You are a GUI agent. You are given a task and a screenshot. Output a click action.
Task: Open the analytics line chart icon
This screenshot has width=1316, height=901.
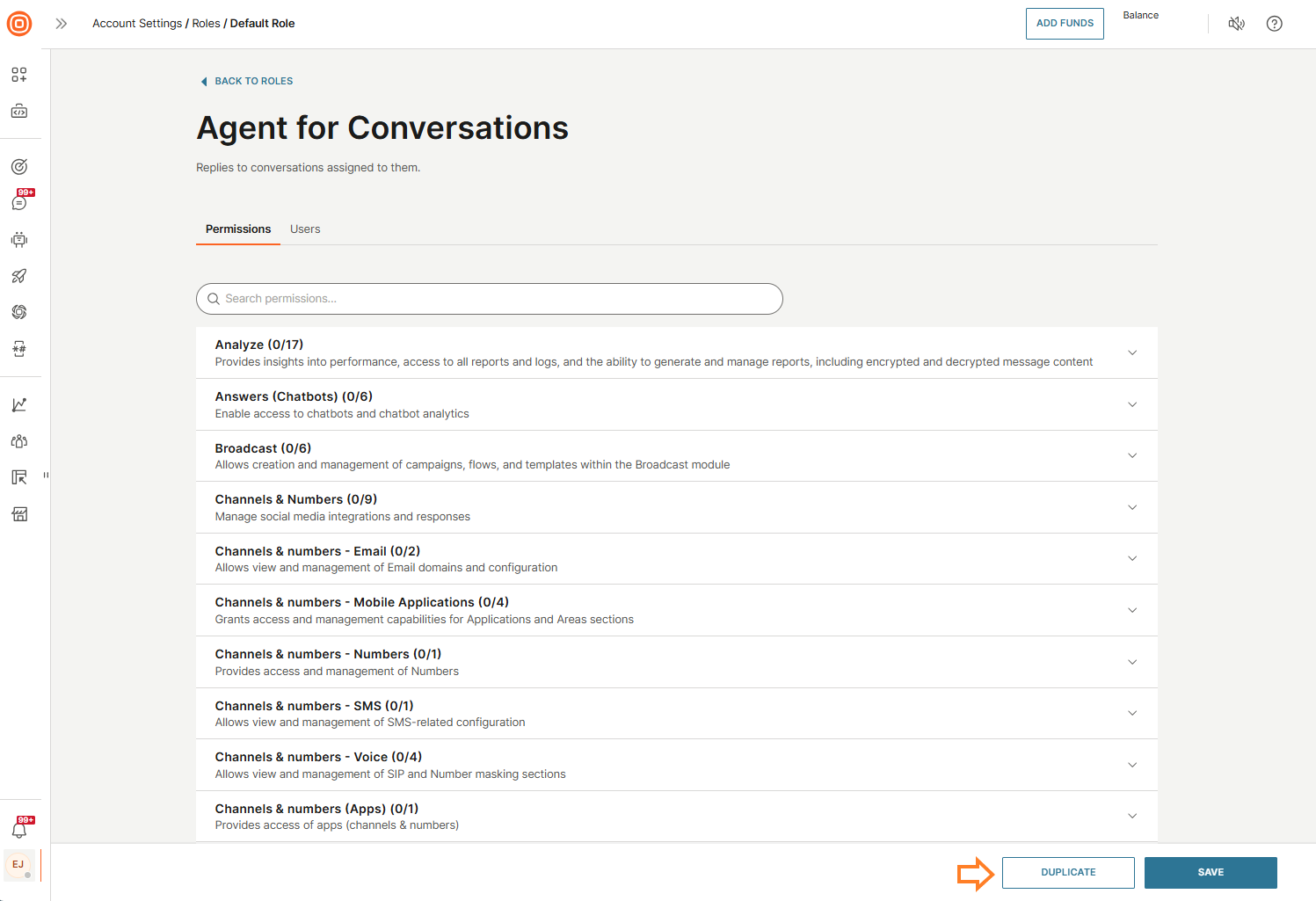click(19, 405)
